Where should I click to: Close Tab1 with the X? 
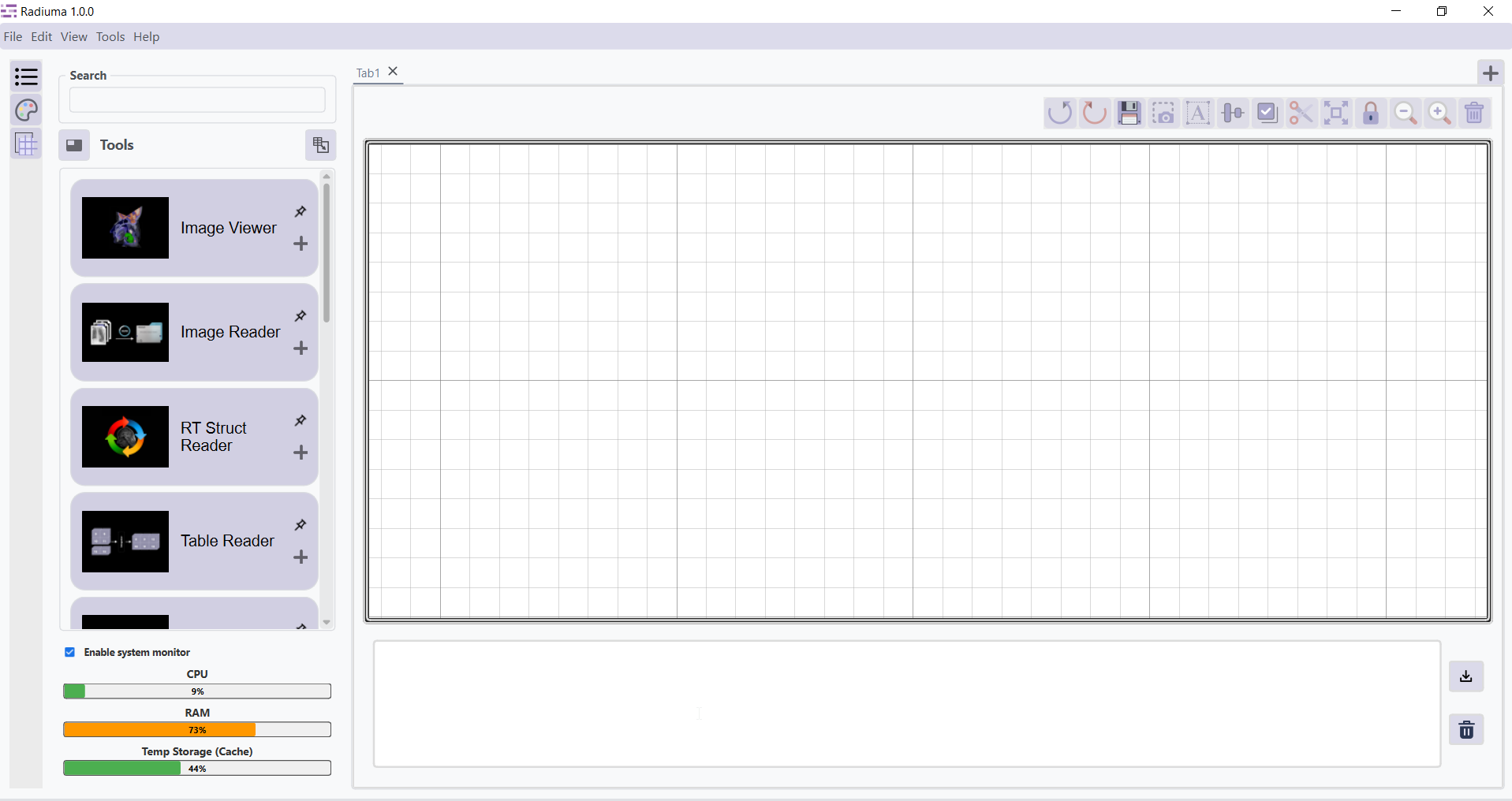pyautogui.click(x=393, y=72)
